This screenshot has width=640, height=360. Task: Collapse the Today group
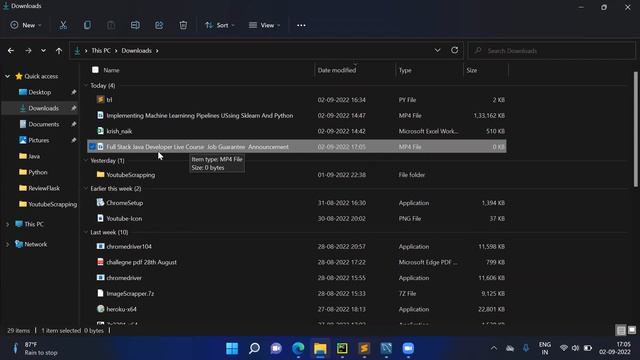(x=86, y=85)
